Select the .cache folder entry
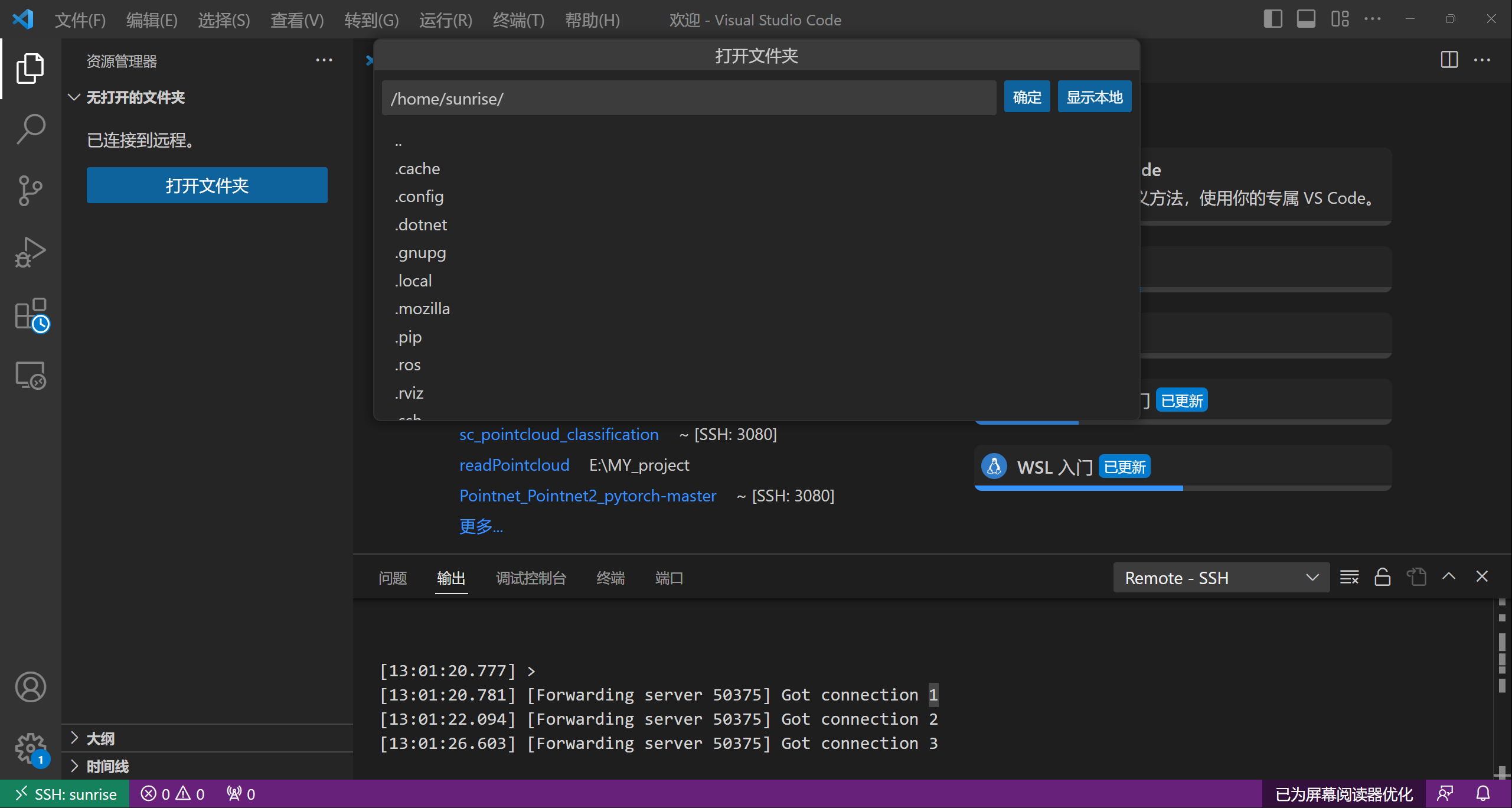The image size is (1512, 808). tap(756, 169)
